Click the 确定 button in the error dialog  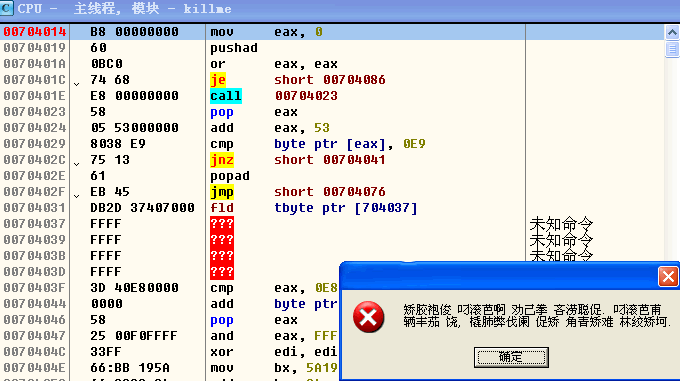click(x=511, y=357)
